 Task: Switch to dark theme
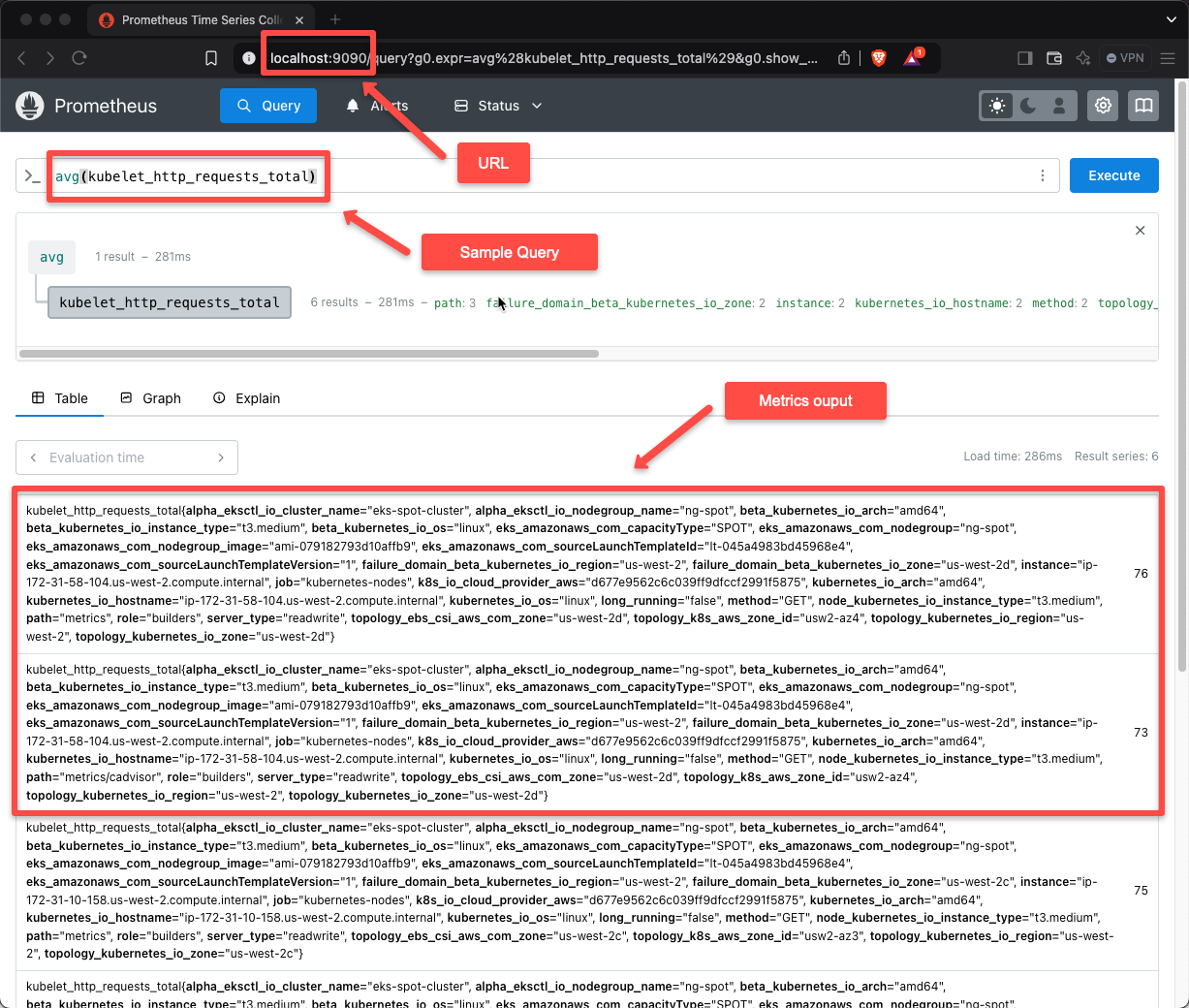[1028, 106]
